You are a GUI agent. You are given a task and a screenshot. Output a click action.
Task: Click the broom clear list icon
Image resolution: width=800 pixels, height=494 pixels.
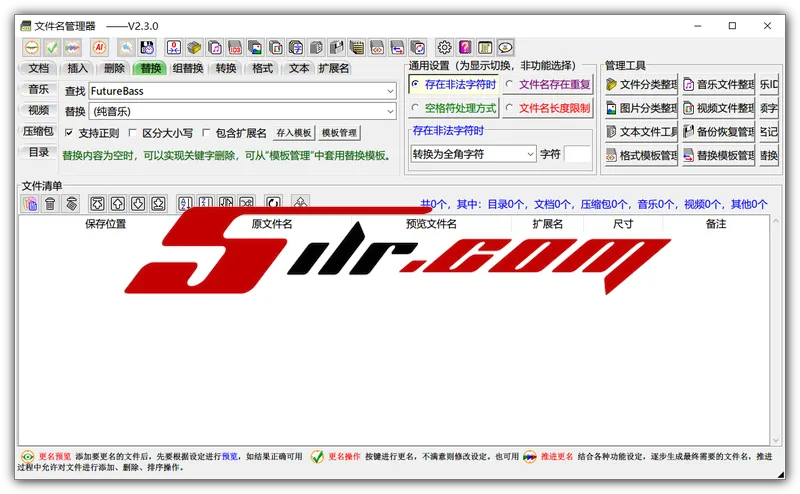(71, 204)
